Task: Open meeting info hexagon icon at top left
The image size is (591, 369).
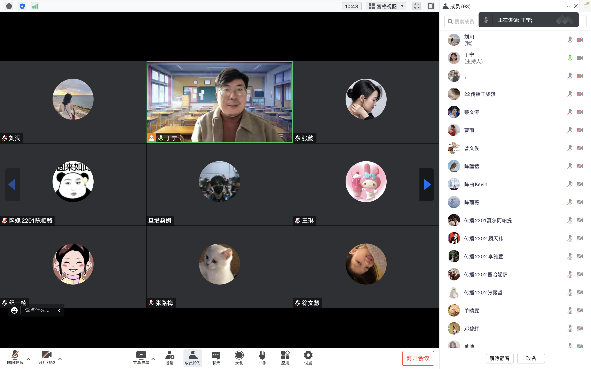Action: point(9,6)
